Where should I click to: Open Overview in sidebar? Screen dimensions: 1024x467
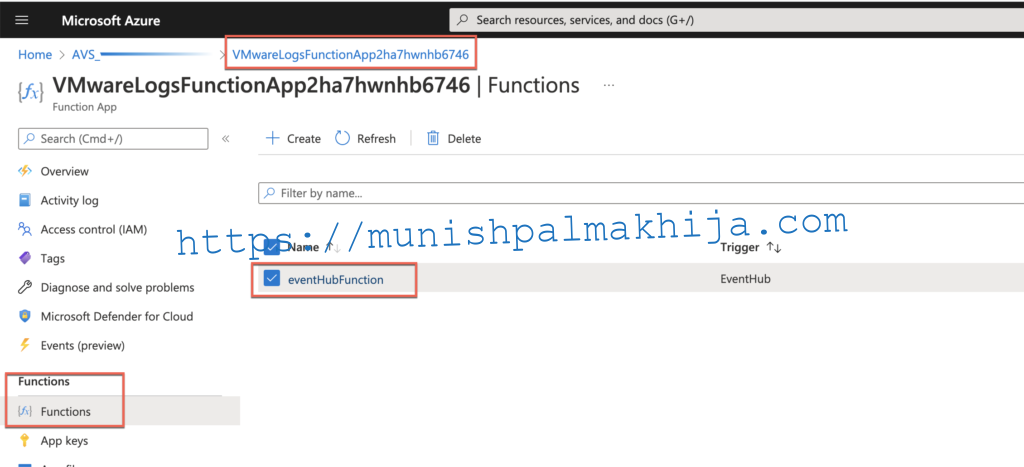point(64,171)
